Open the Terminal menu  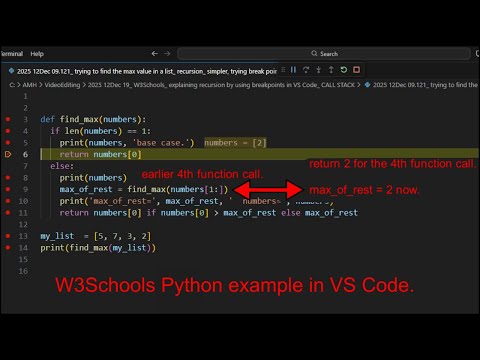[x=12, y=53]
